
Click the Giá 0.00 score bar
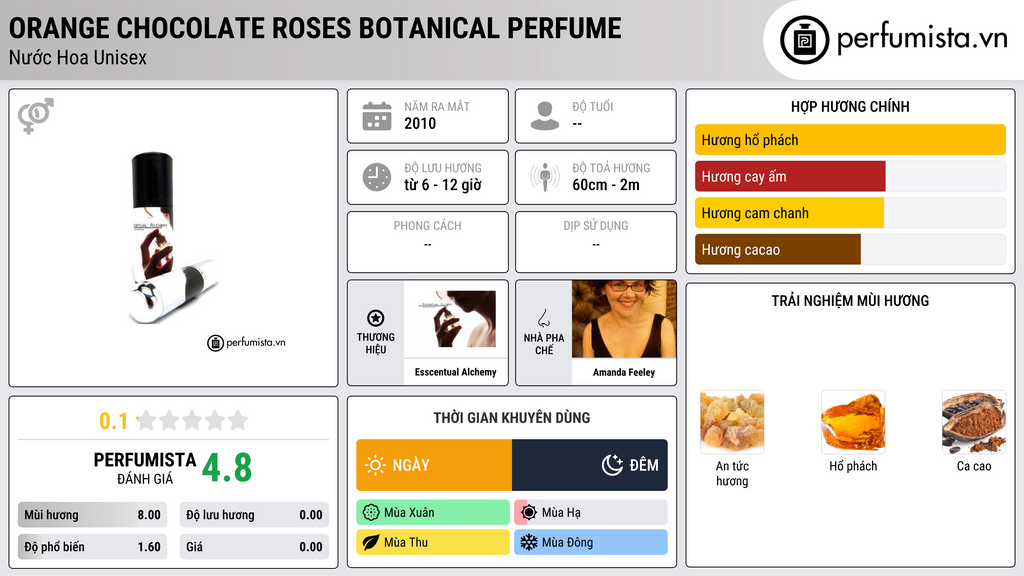coord(254,547)
